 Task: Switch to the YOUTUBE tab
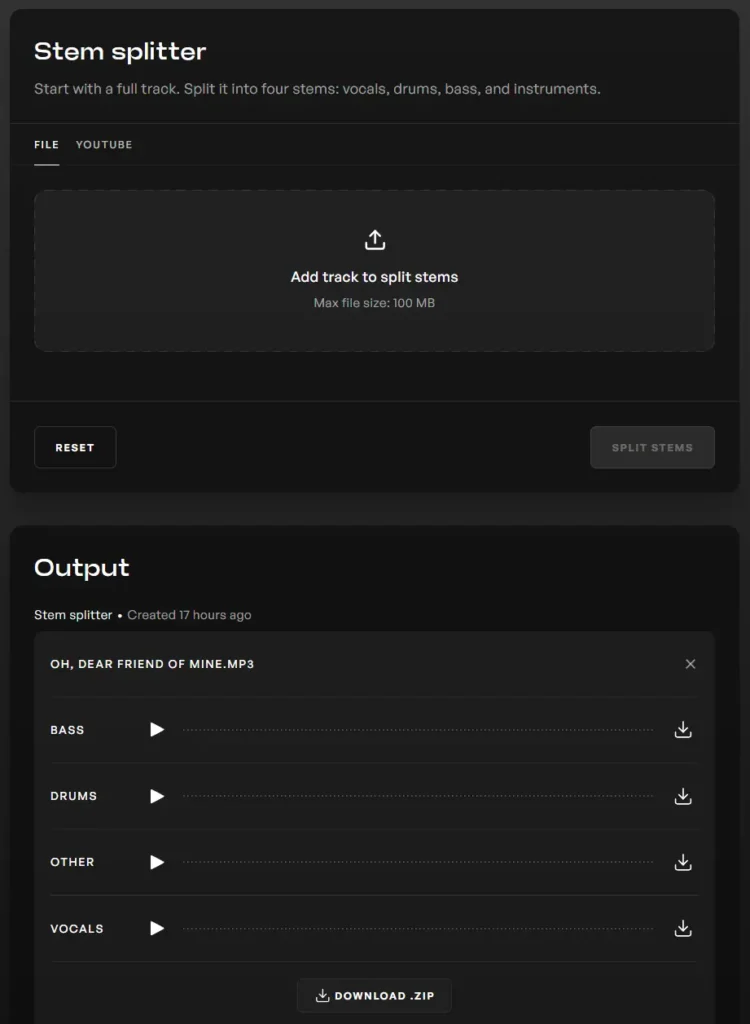click(104, 144)
